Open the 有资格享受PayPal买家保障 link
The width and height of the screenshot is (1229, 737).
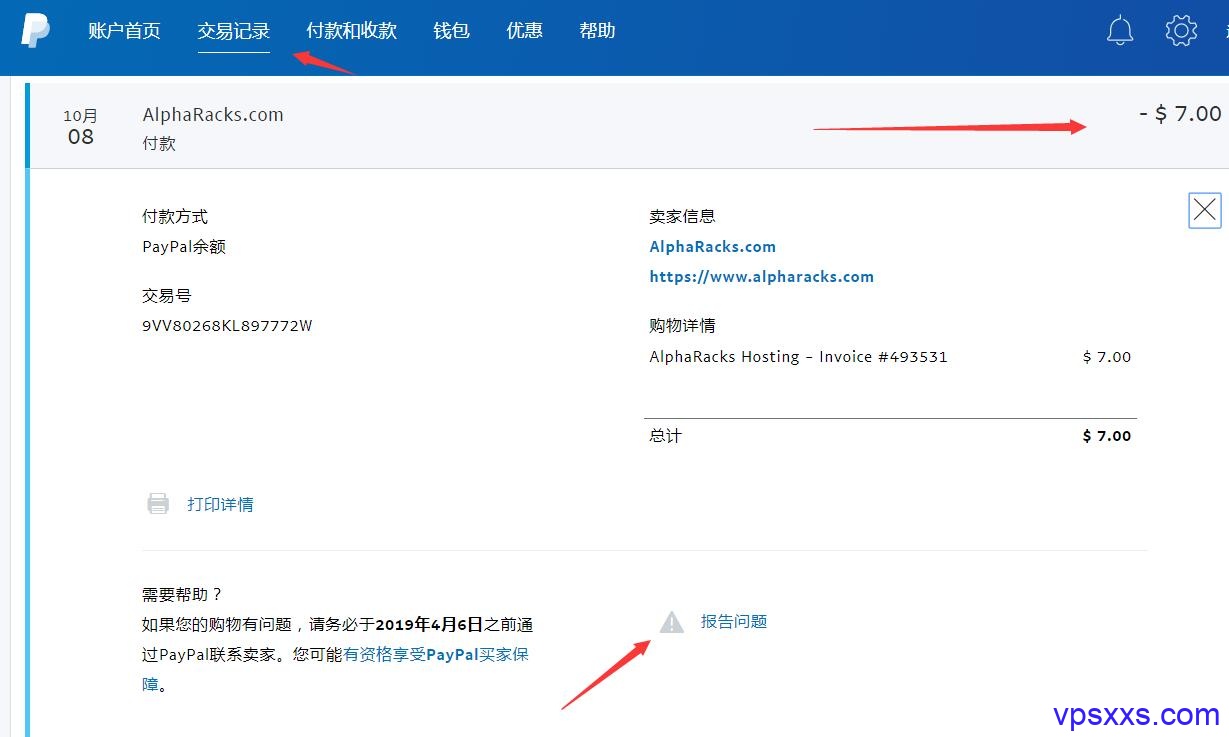coord(436,655)
